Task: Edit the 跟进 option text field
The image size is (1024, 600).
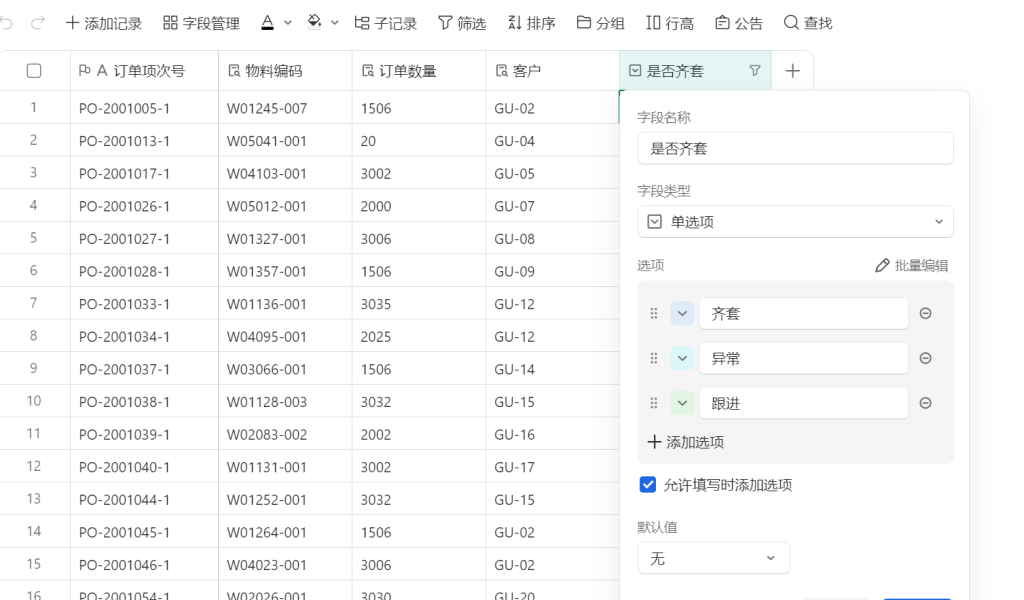Action: 804,403
